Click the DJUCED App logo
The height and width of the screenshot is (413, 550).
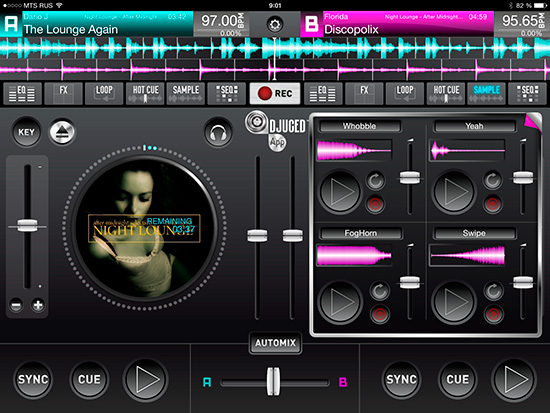tap(276, 130)
